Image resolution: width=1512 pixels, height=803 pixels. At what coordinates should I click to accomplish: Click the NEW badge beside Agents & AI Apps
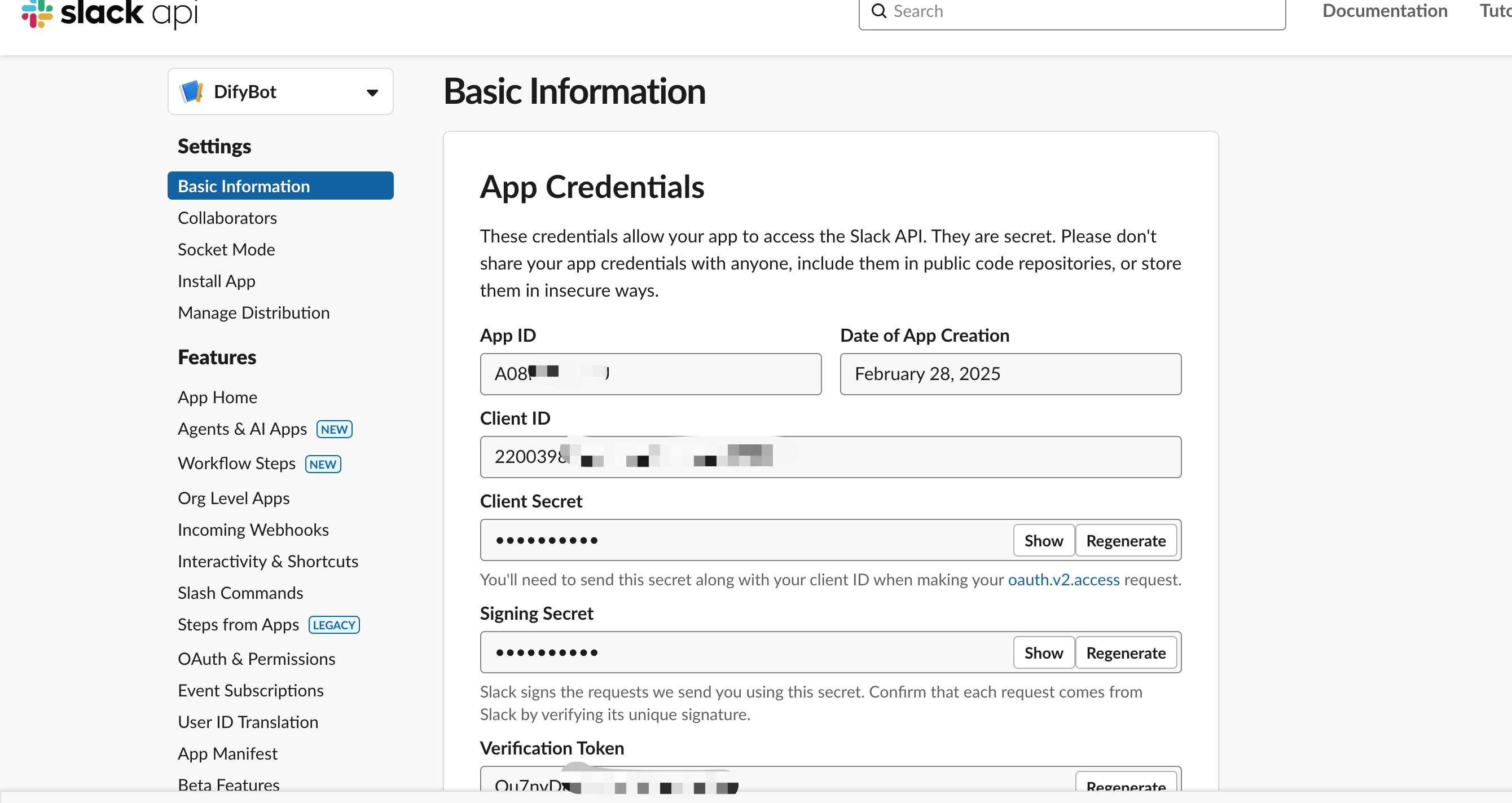coord(334,429)
